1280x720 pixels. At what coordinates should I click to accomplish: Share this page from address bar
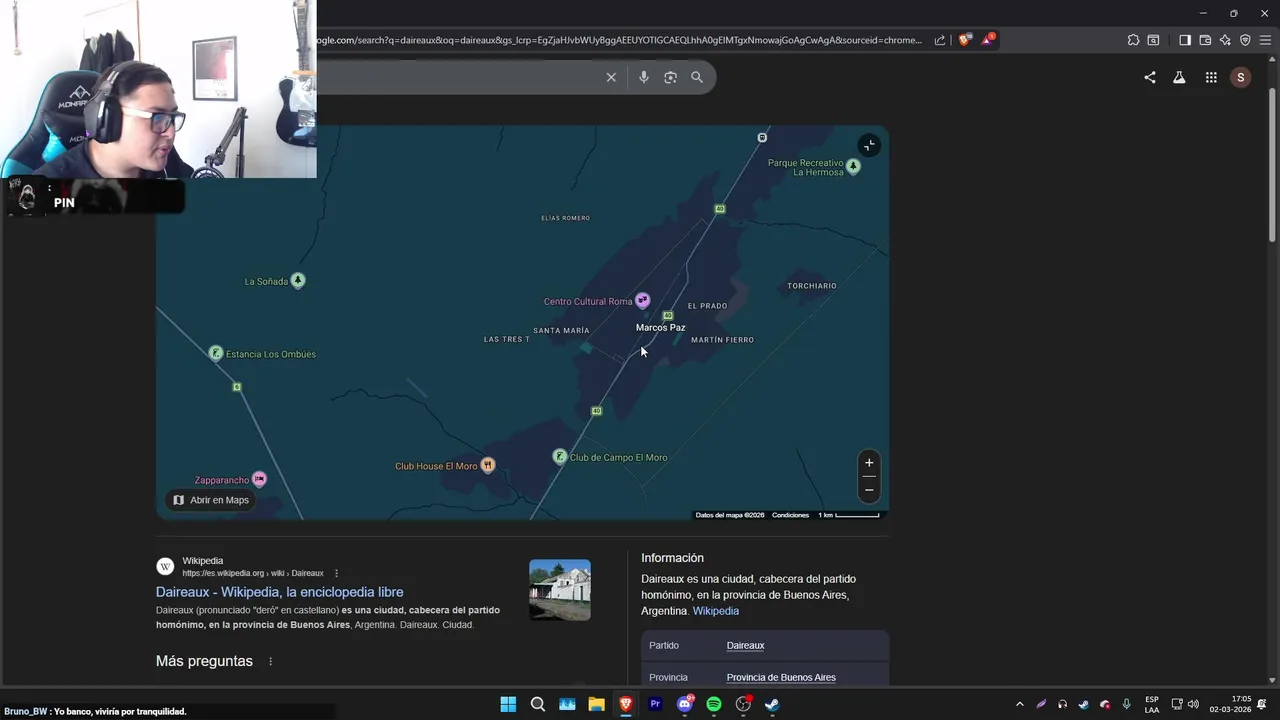940,40
